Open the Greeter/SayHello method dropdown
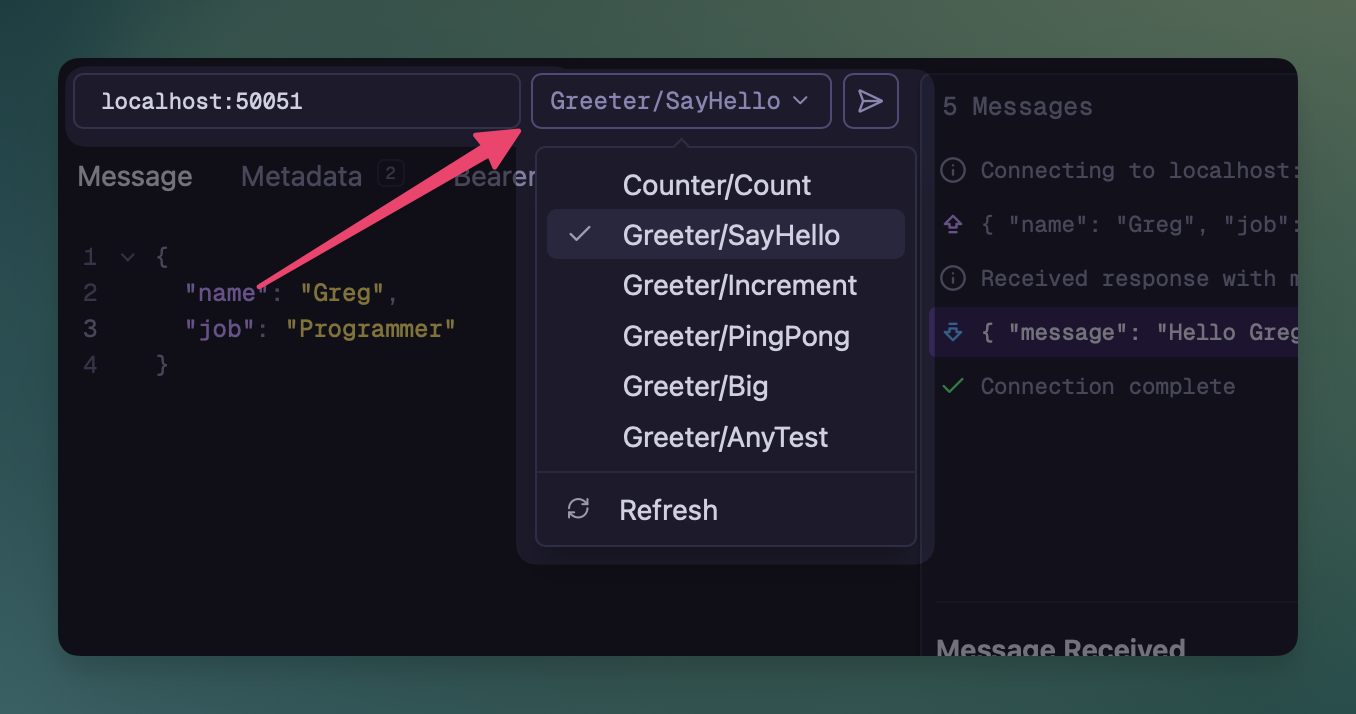This screenshot has width=1356, height=714. (x=680, y=101)
